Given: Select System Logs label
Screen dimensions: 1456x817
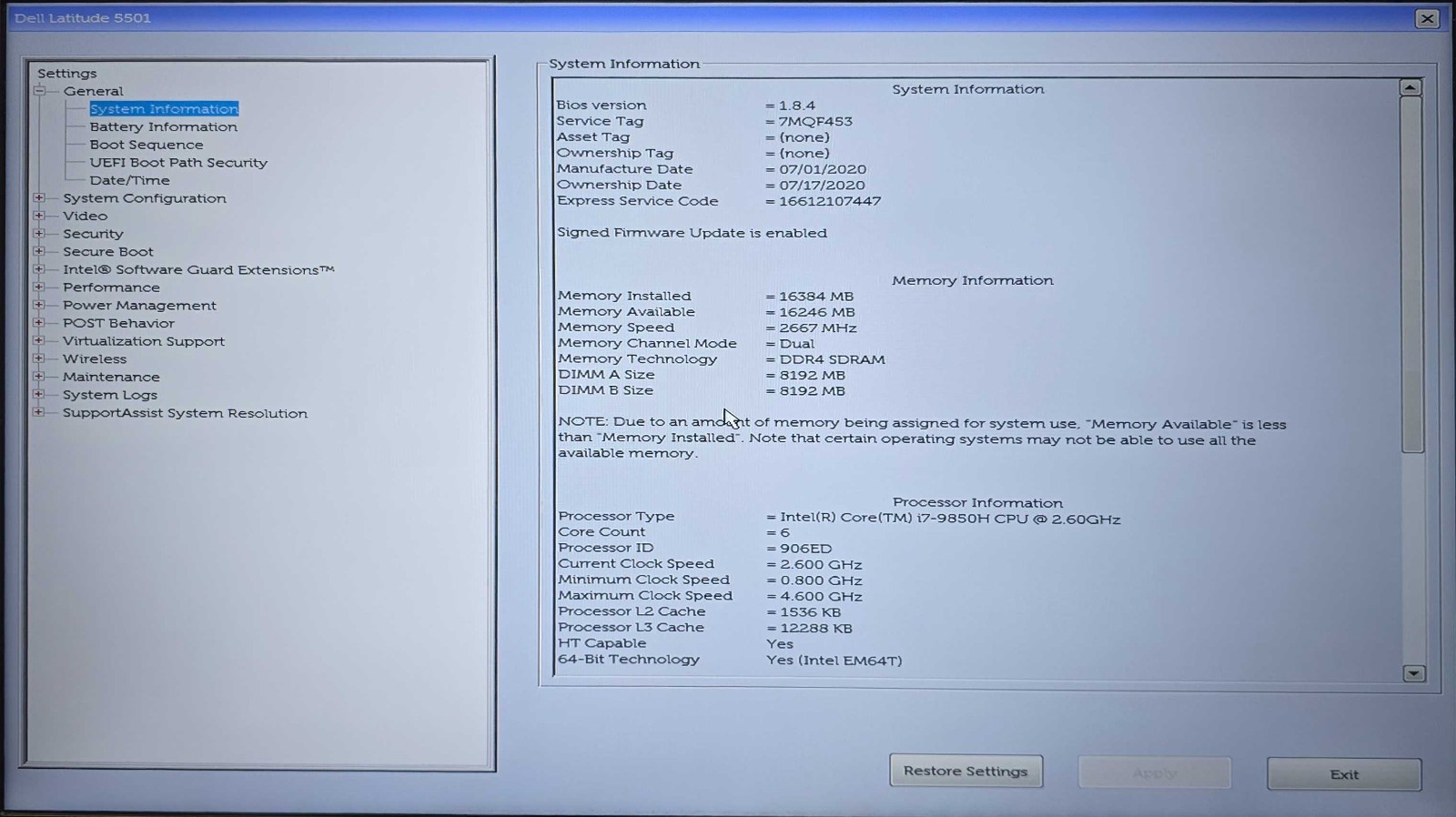Looking at the screenshot, I should (x=110, y=395).
